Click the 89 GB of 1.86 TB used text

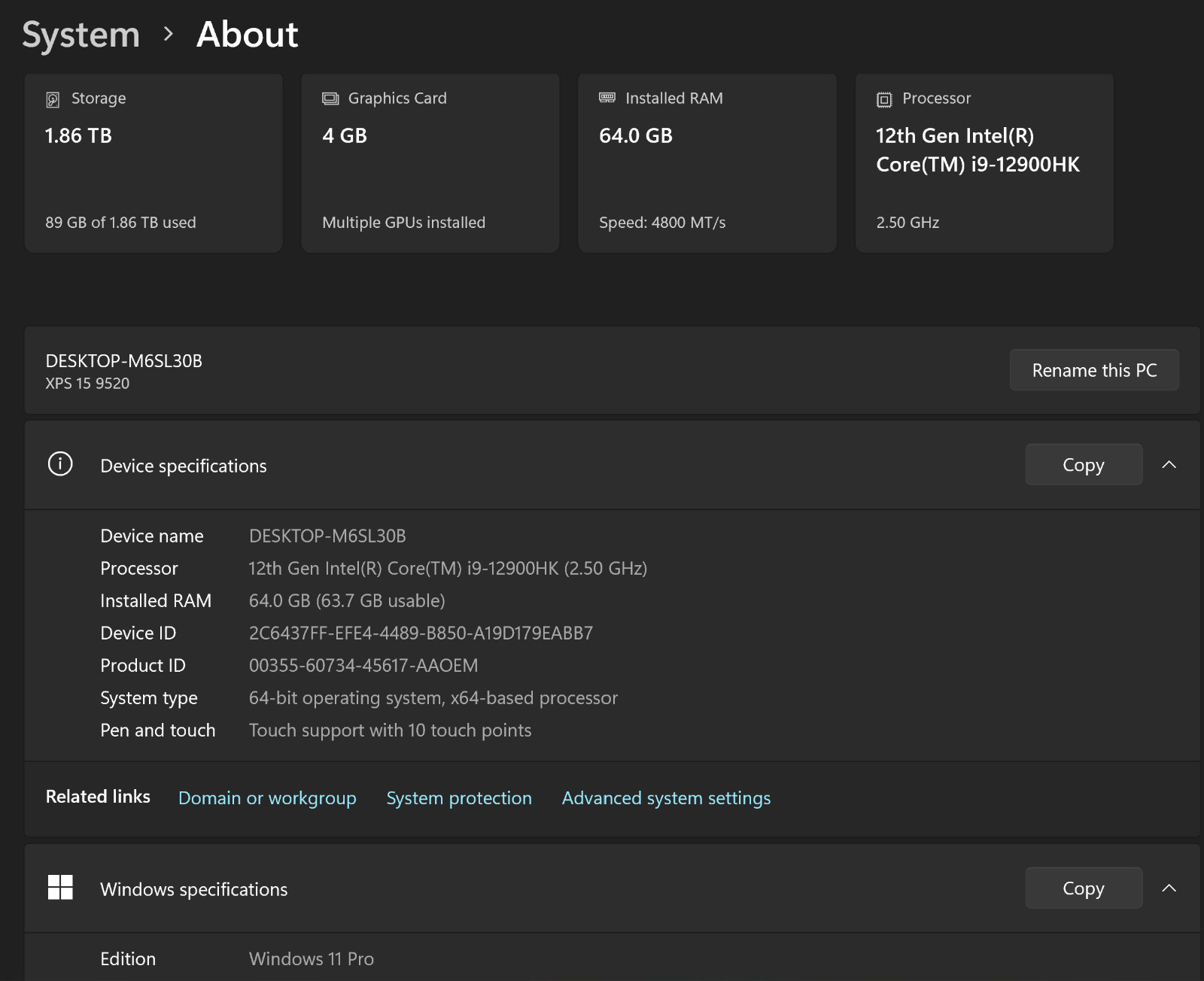pyautogui.click(x=120, y=223)
